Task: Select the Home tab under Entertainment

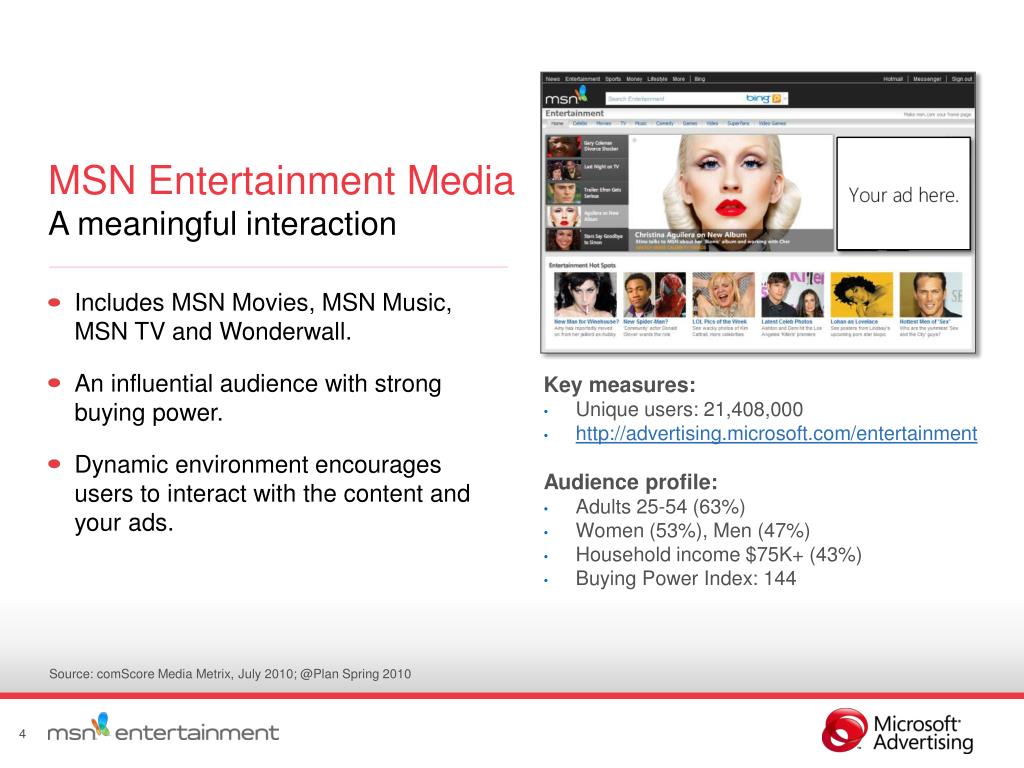Action: click(x=557, y=123)
